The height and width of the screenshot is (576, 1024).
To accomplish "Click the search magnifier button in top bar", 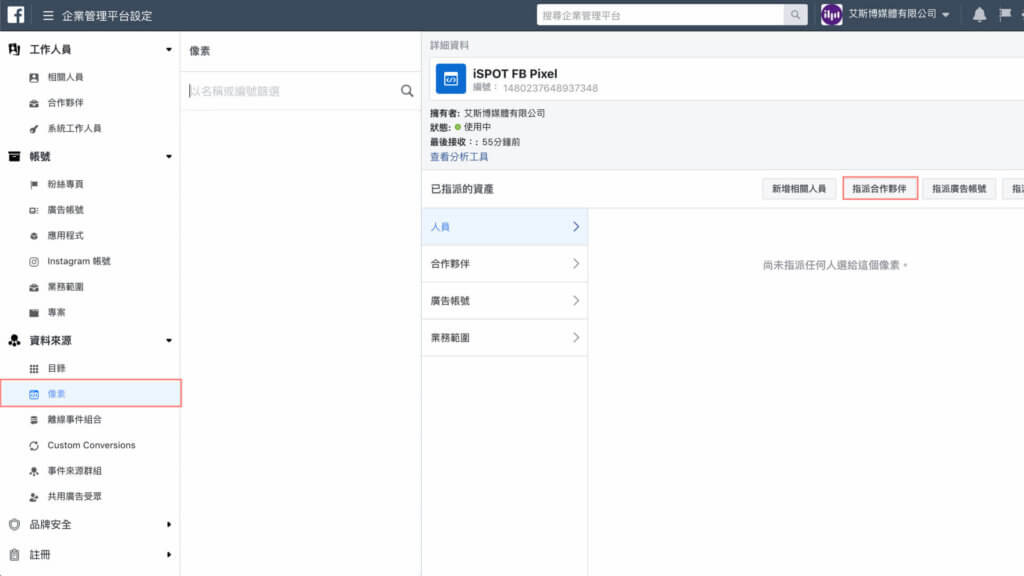I will [795, 15].
